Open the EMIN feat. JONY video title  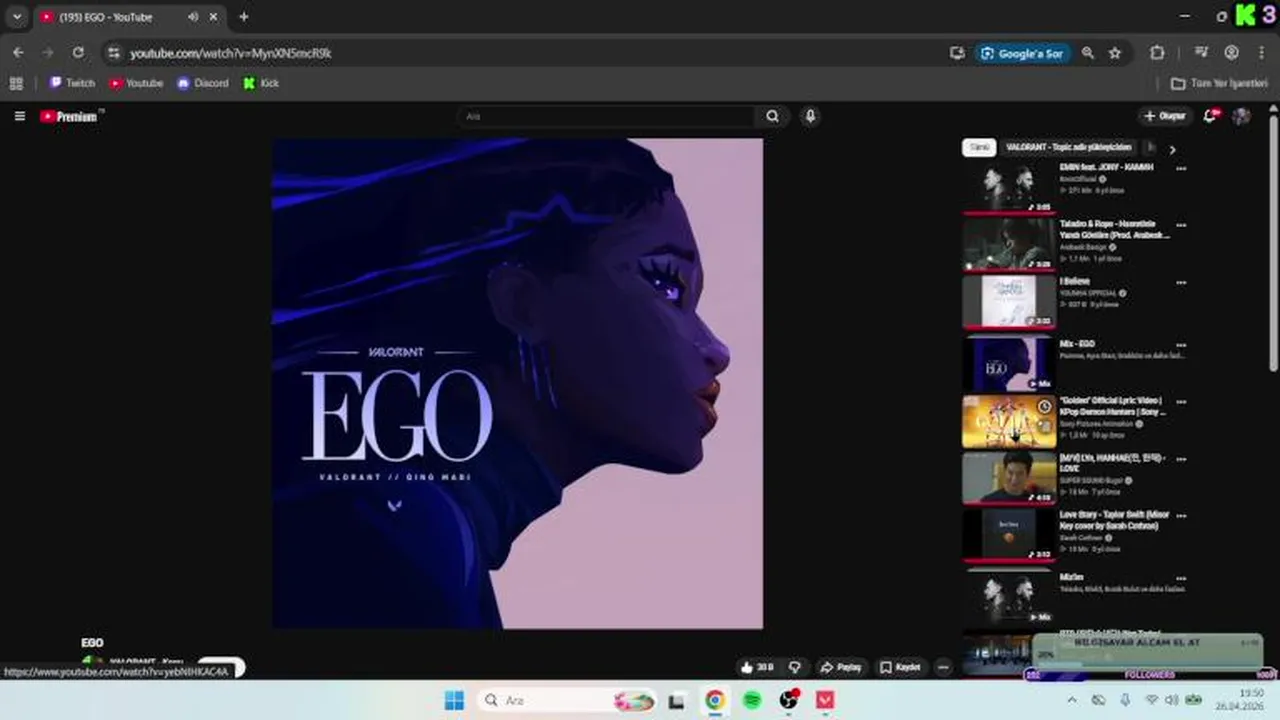[x=1106, y=167]
